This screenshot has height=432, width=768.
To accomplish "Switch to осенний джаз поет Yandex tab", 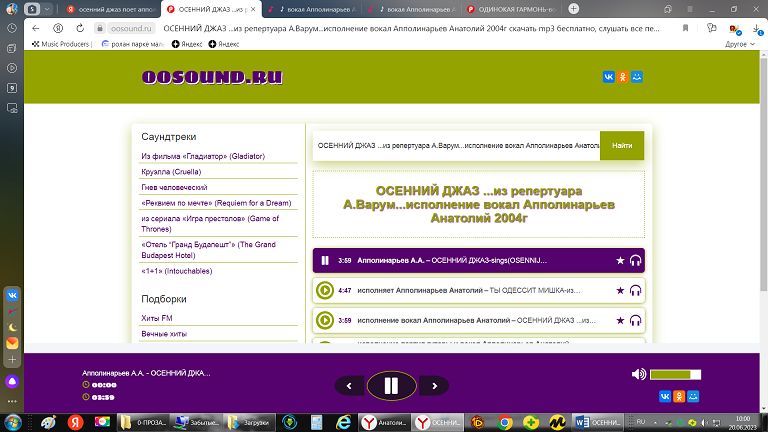I will click(111, 9).
